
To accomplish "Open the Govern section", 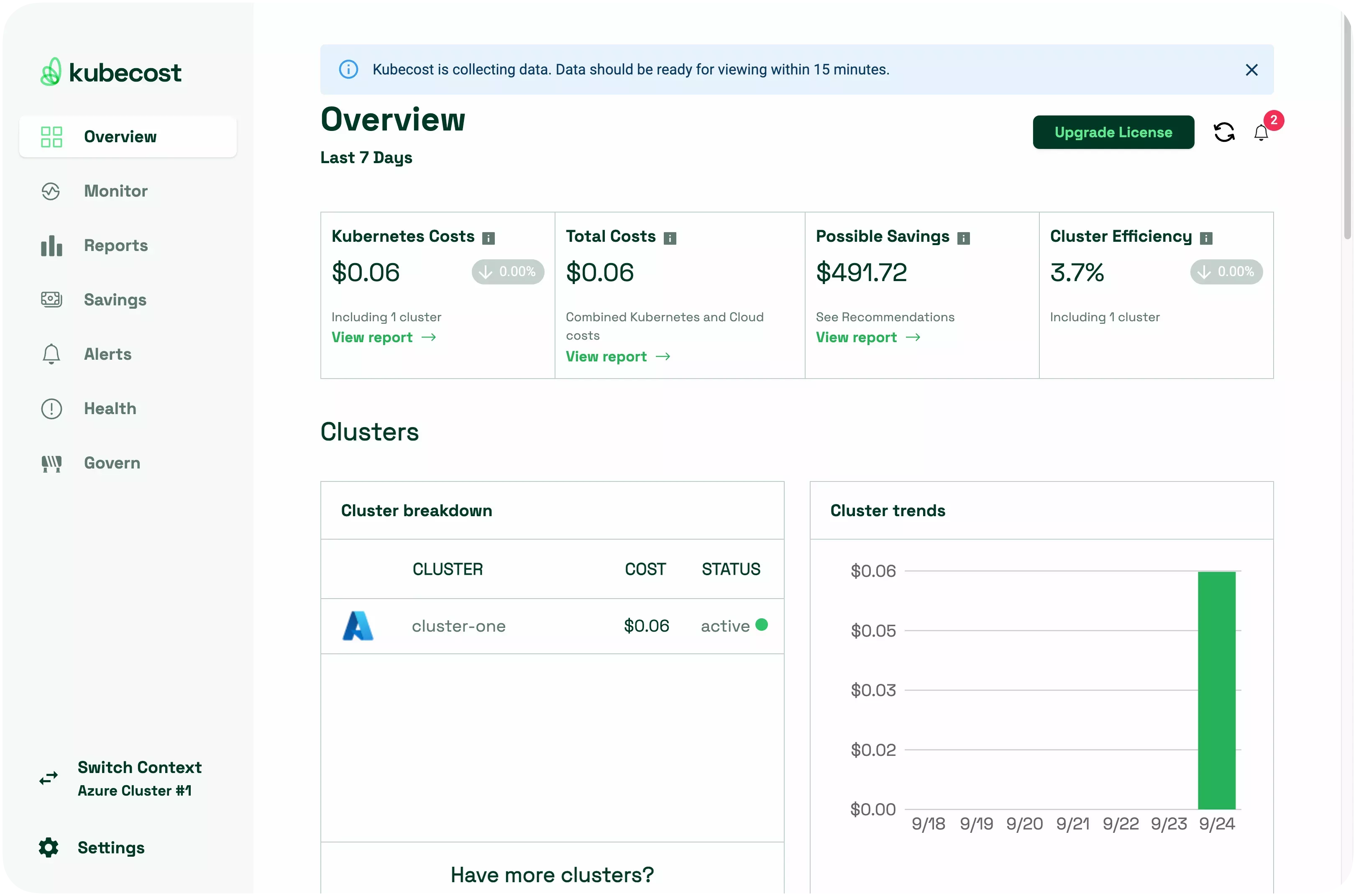I will (x=112, y=463).
